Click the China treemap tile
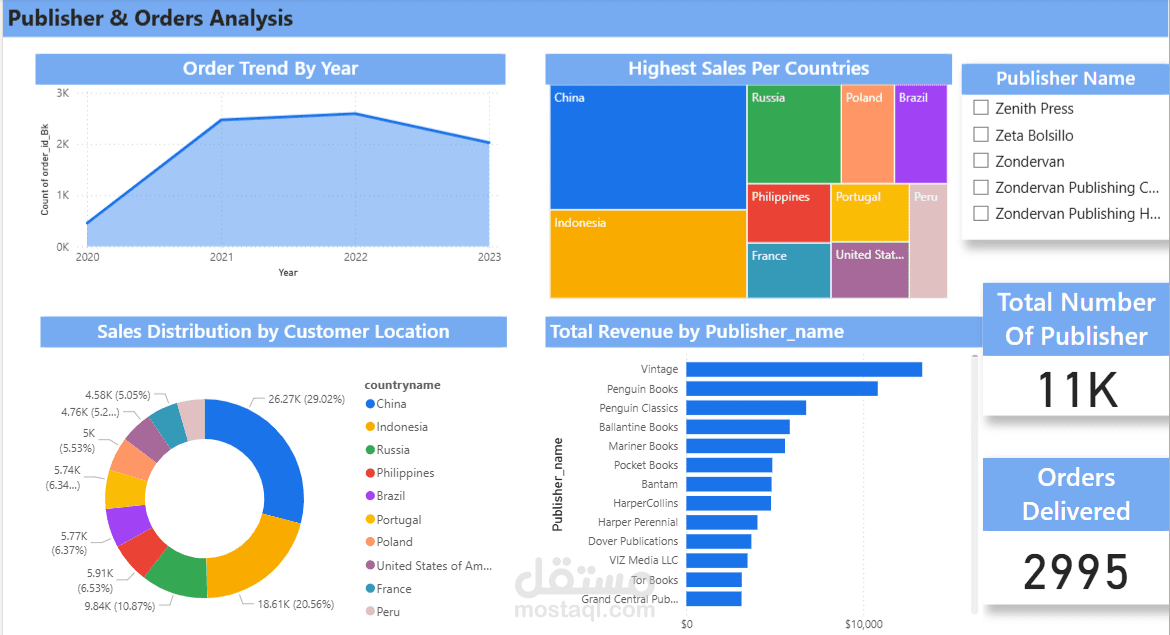Image resolution: width=1170 pixels, height=635 pixels. tap(648, 148)
